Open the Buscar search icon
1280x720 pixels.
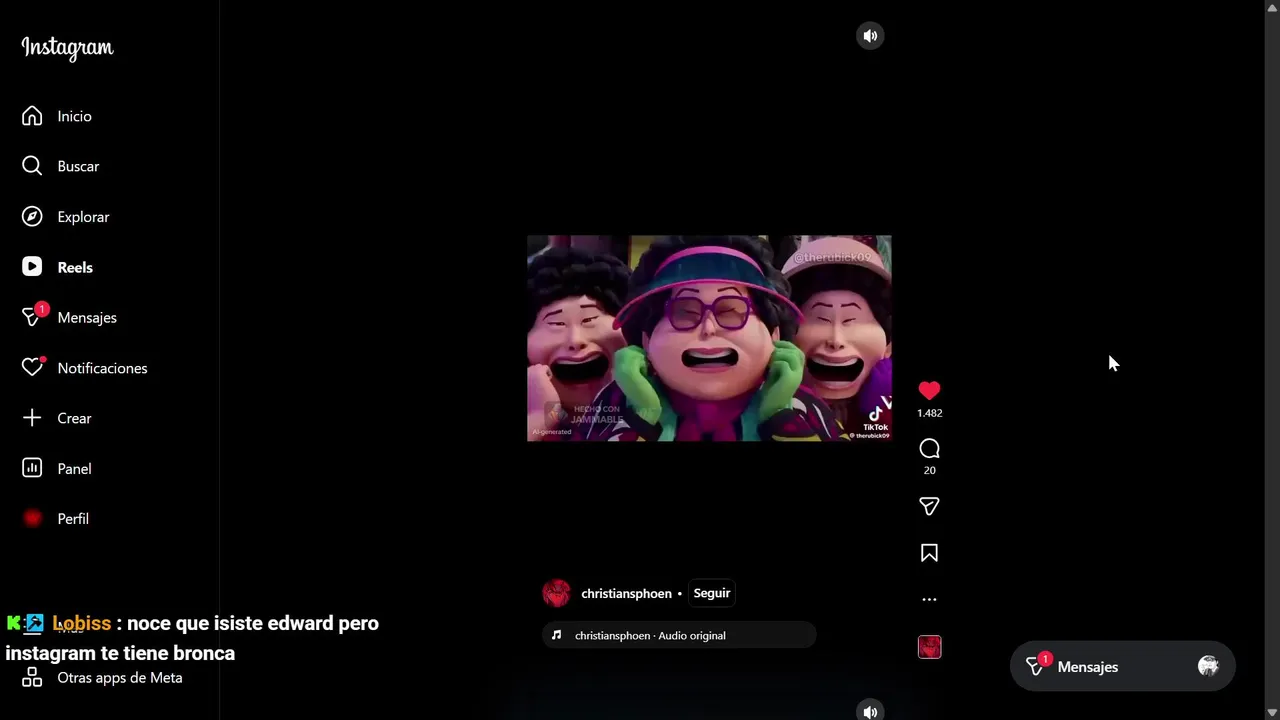[32, 166]
